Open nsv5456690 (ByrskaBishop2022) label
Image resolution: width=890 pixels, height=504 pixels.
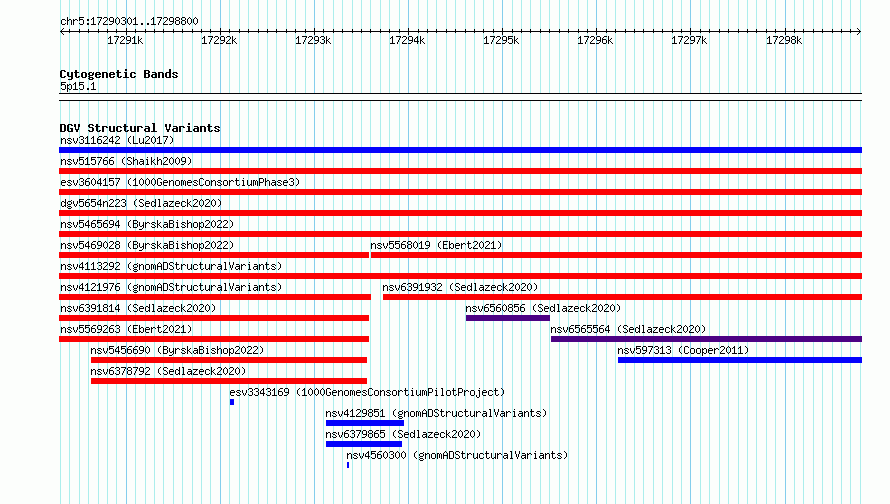177,350
